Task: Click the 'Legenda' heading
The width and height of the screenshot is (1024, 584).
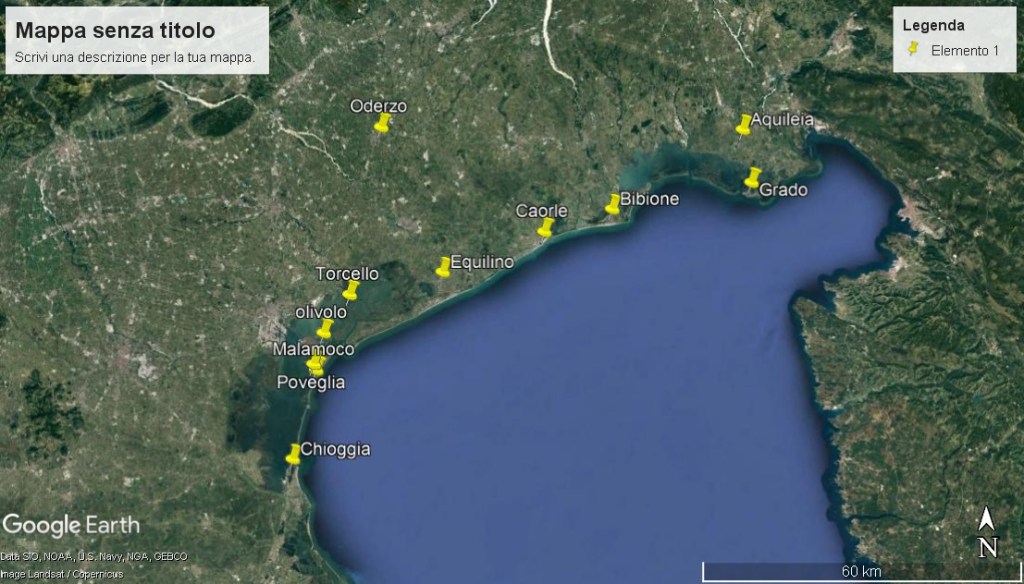Action: 933,25
